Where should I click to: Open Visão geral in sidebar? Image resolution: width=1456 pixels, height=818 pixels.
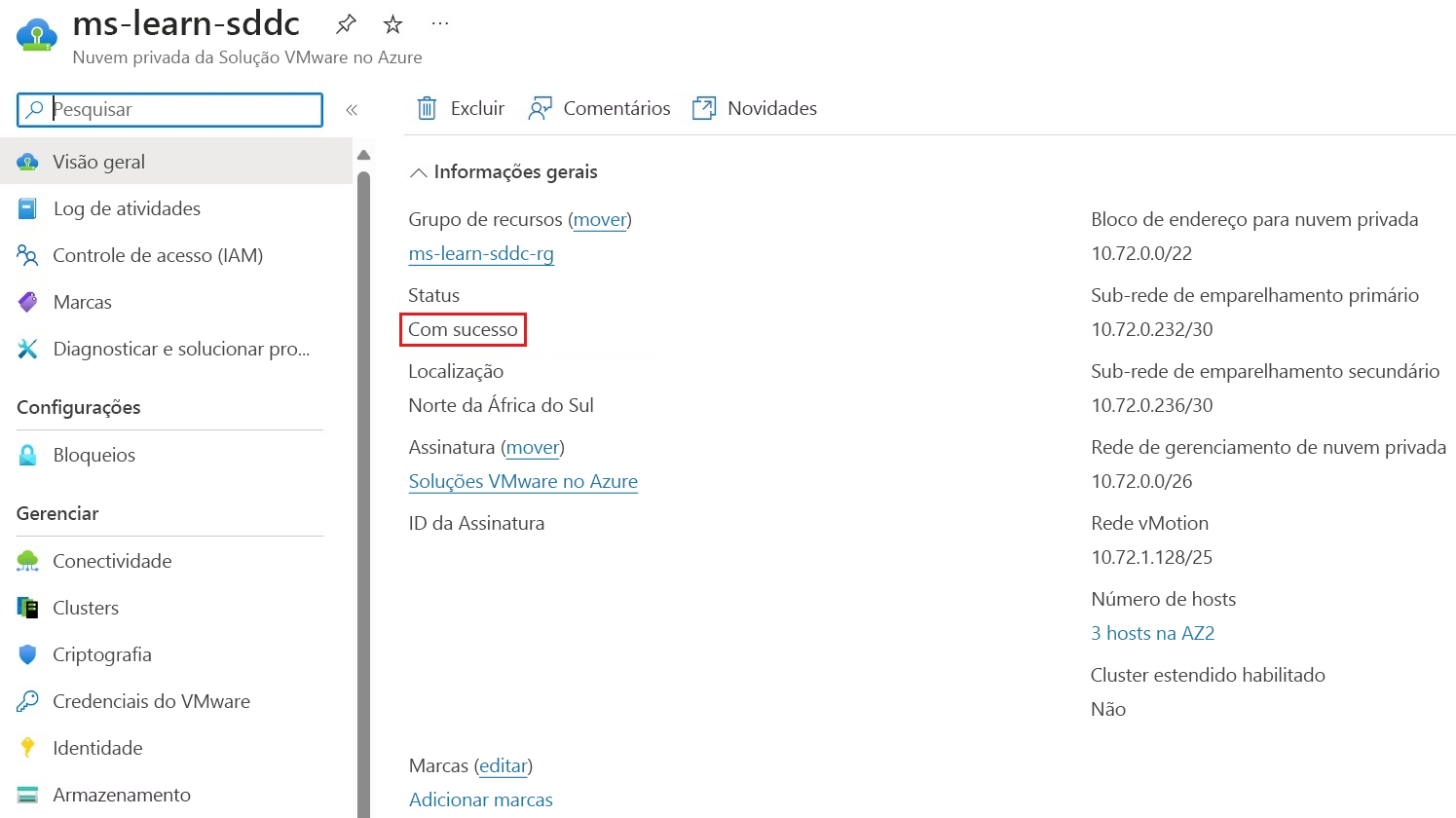click(98, 161)
